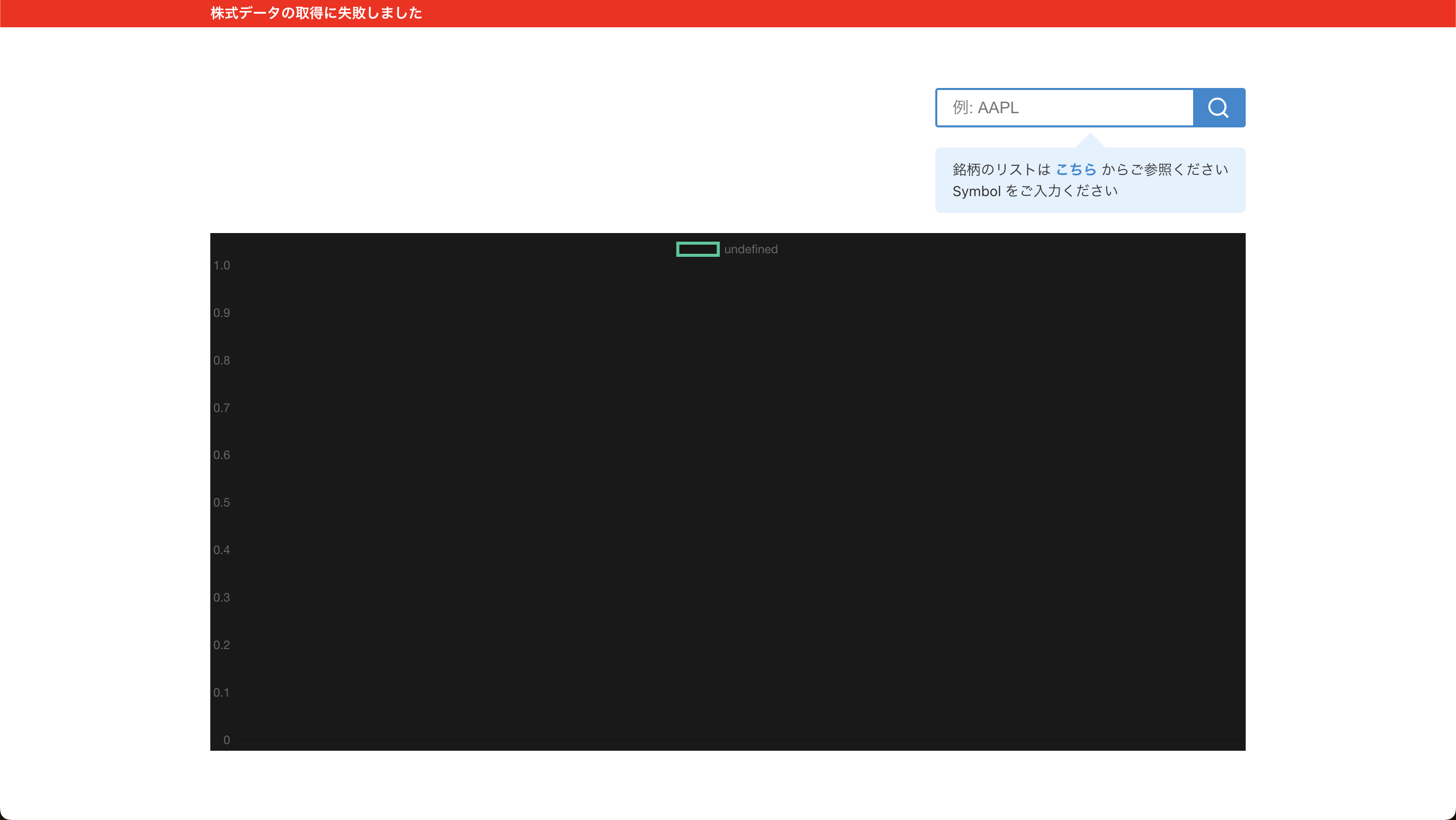This screenshot has height=820, width=1456.
Task: Click the y-axis label 0.9
Action: (x=221, y=313)
